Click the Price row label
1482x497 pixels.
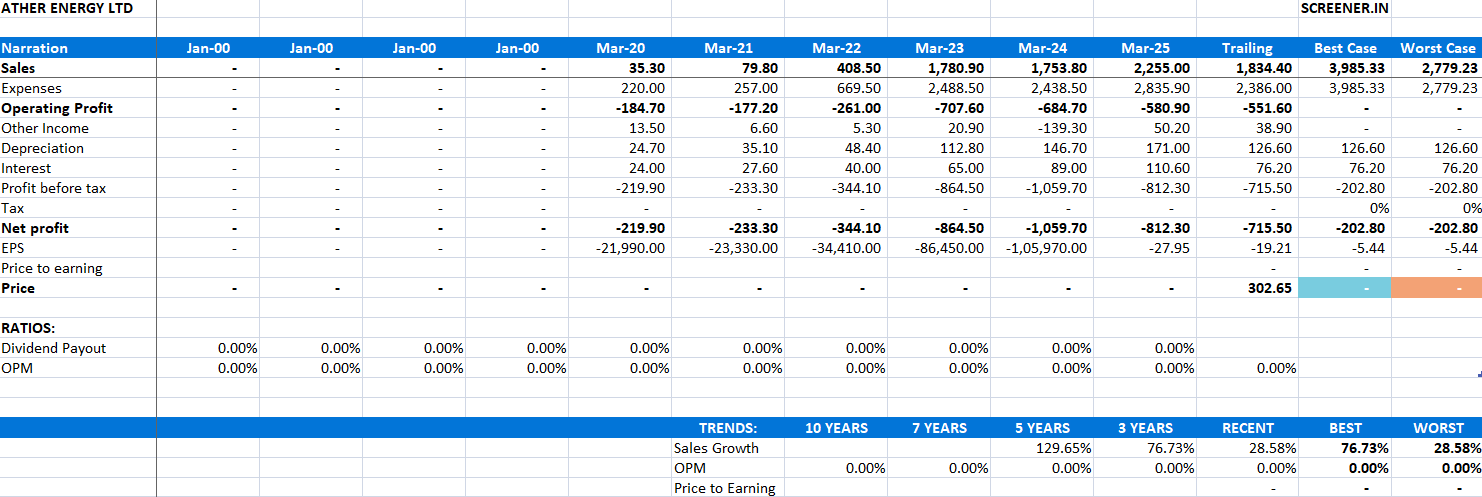click(x=18, y=288)
